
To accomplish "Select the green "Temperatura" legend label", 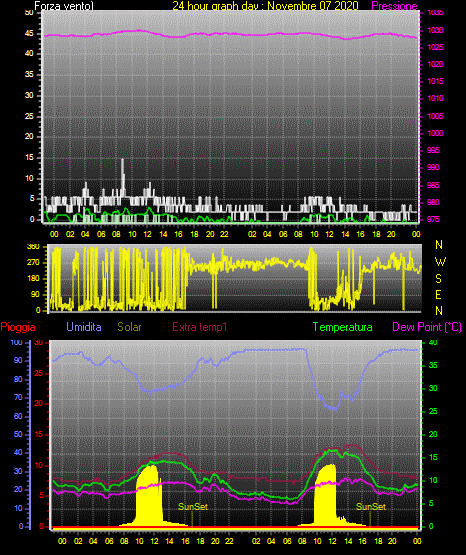I will coord(343,327).
